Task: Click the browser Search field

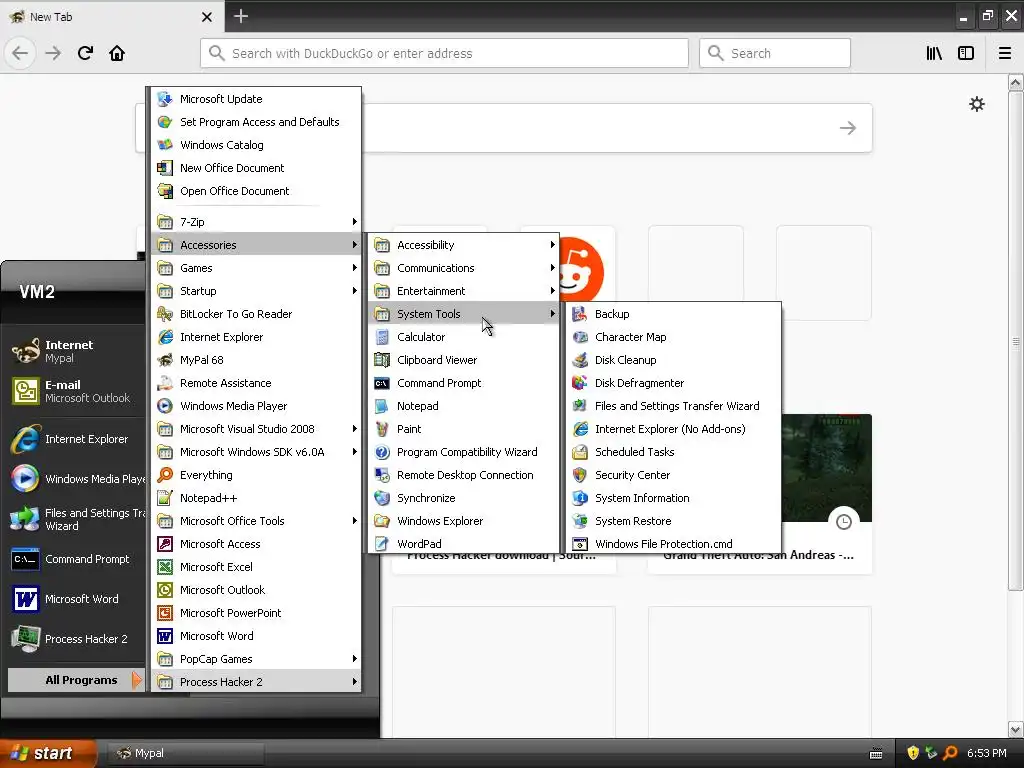Action: 775,53
